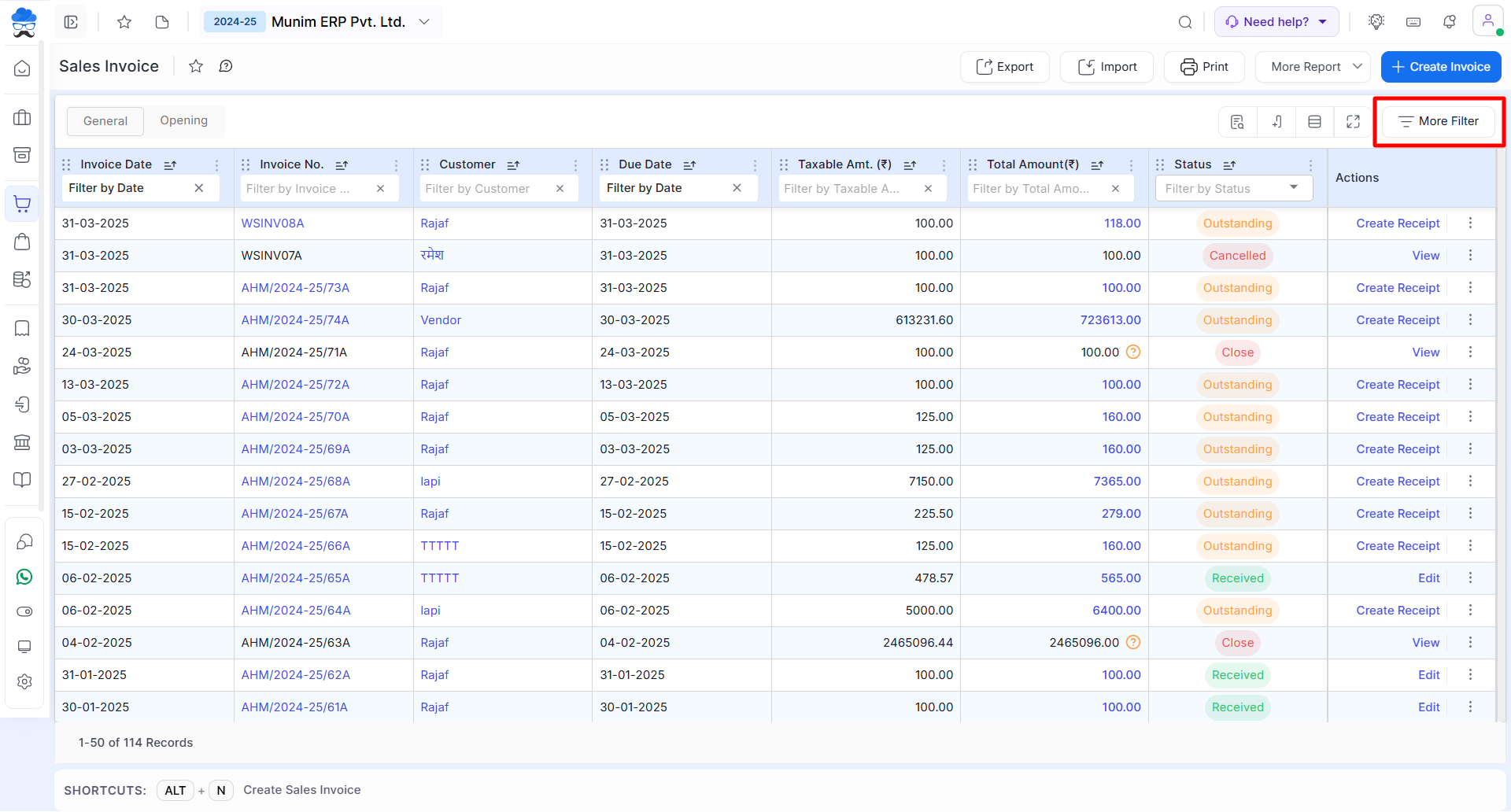Viewport: 1511px width, 812px height.
Task: Open the Filter by Status dropdown
Action: click(x=1233, y=188)
